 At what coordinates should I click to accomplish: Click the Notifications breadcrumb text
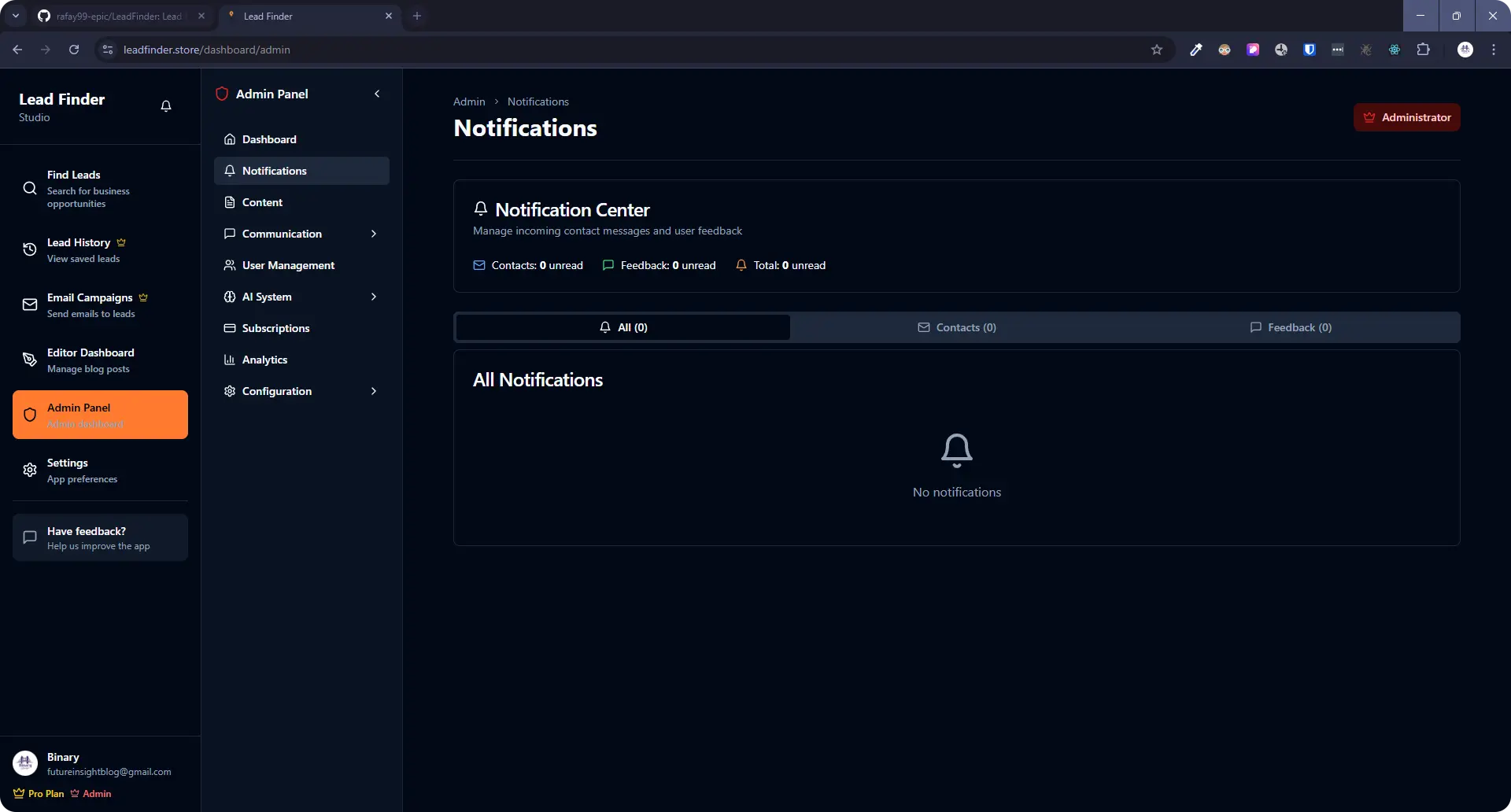[x=538, y=101]
